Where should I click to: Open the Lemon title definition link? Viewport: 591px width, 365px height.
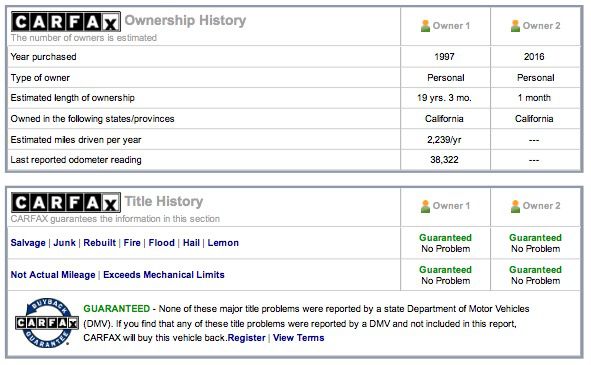(x=223, y=243)
